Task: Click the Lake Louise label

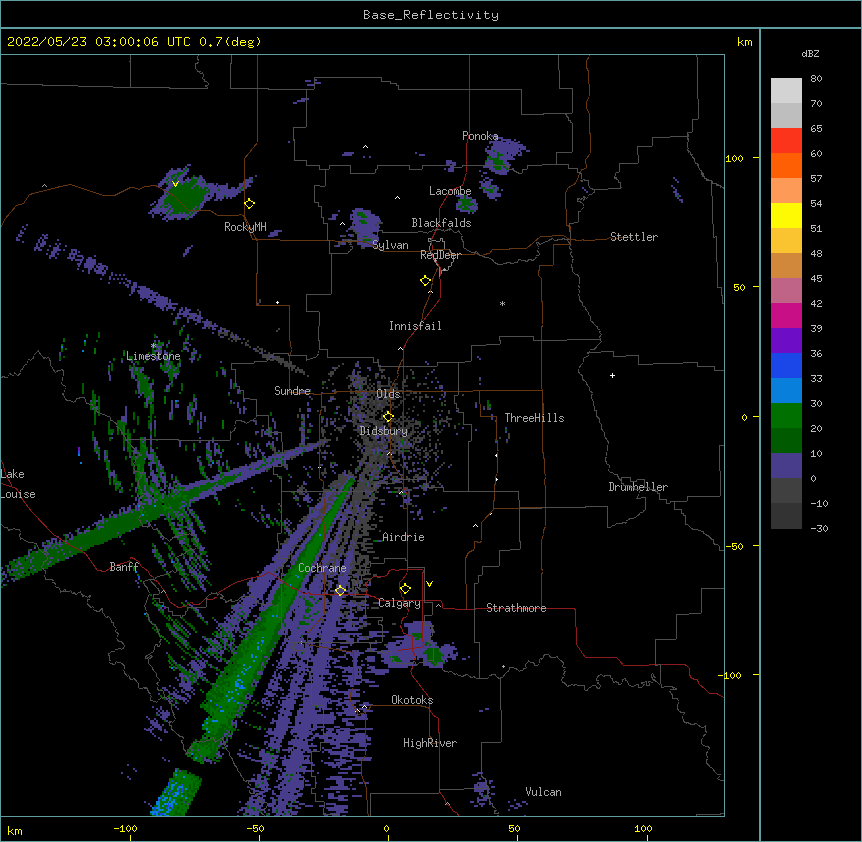Action: click(x=16, y=484)
